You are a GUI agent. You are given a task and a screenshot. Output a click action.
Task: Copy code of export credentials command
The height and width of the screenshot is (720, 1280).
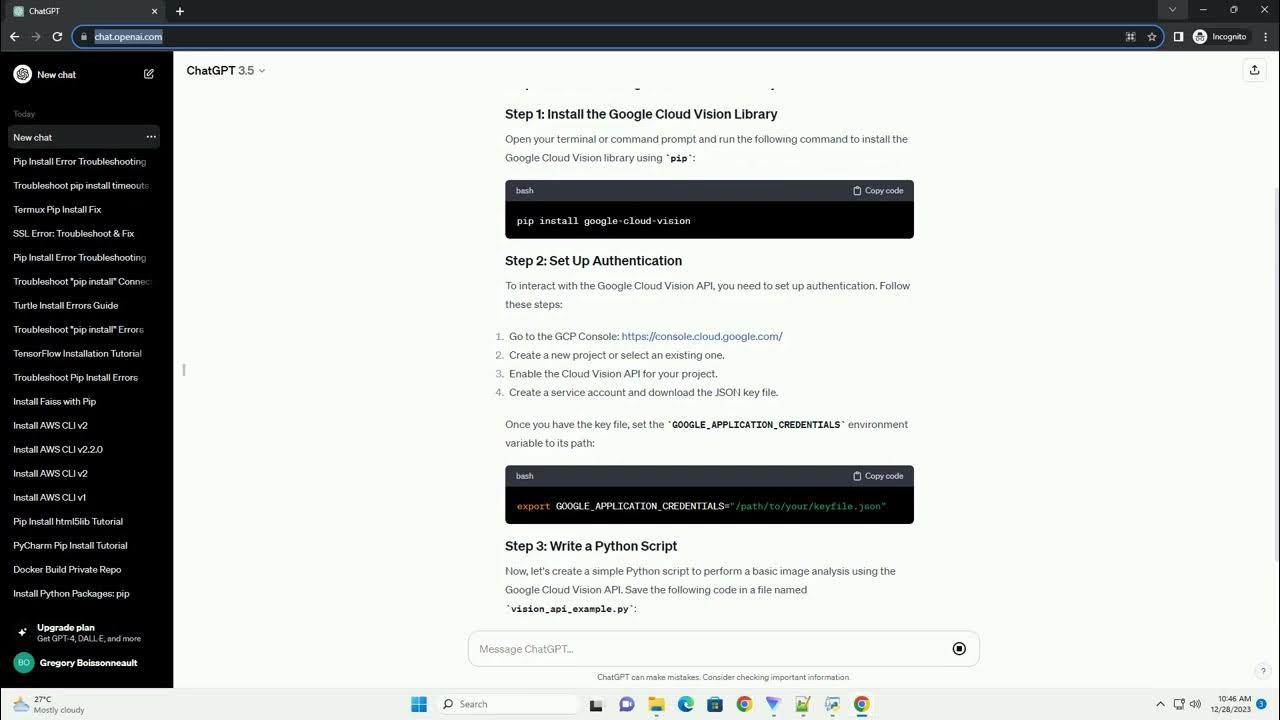click(x=878, y=476)
